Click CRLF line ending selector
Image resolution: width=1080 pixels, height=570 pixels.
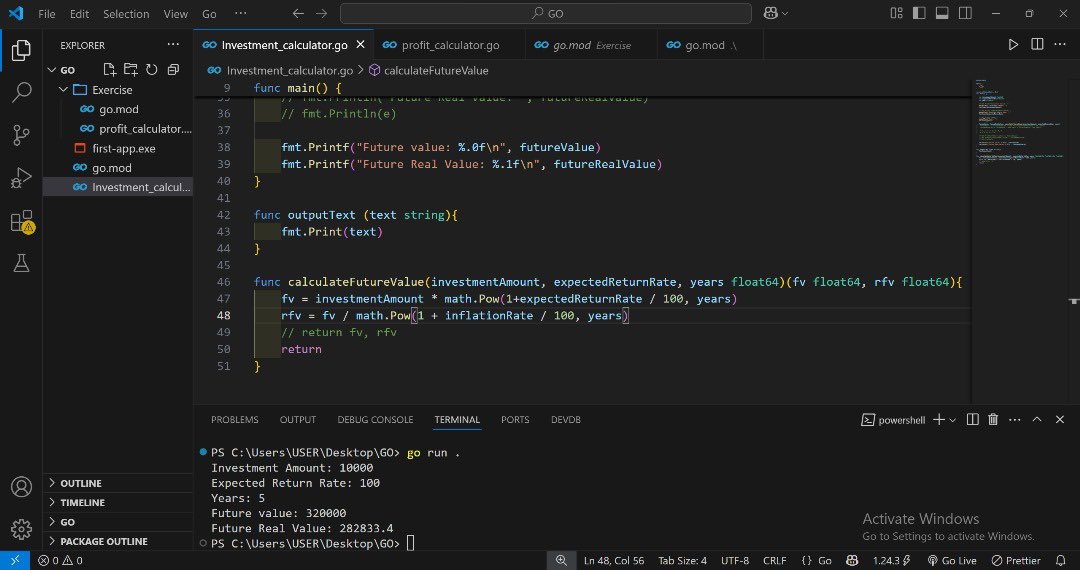[x=774, y=560]
